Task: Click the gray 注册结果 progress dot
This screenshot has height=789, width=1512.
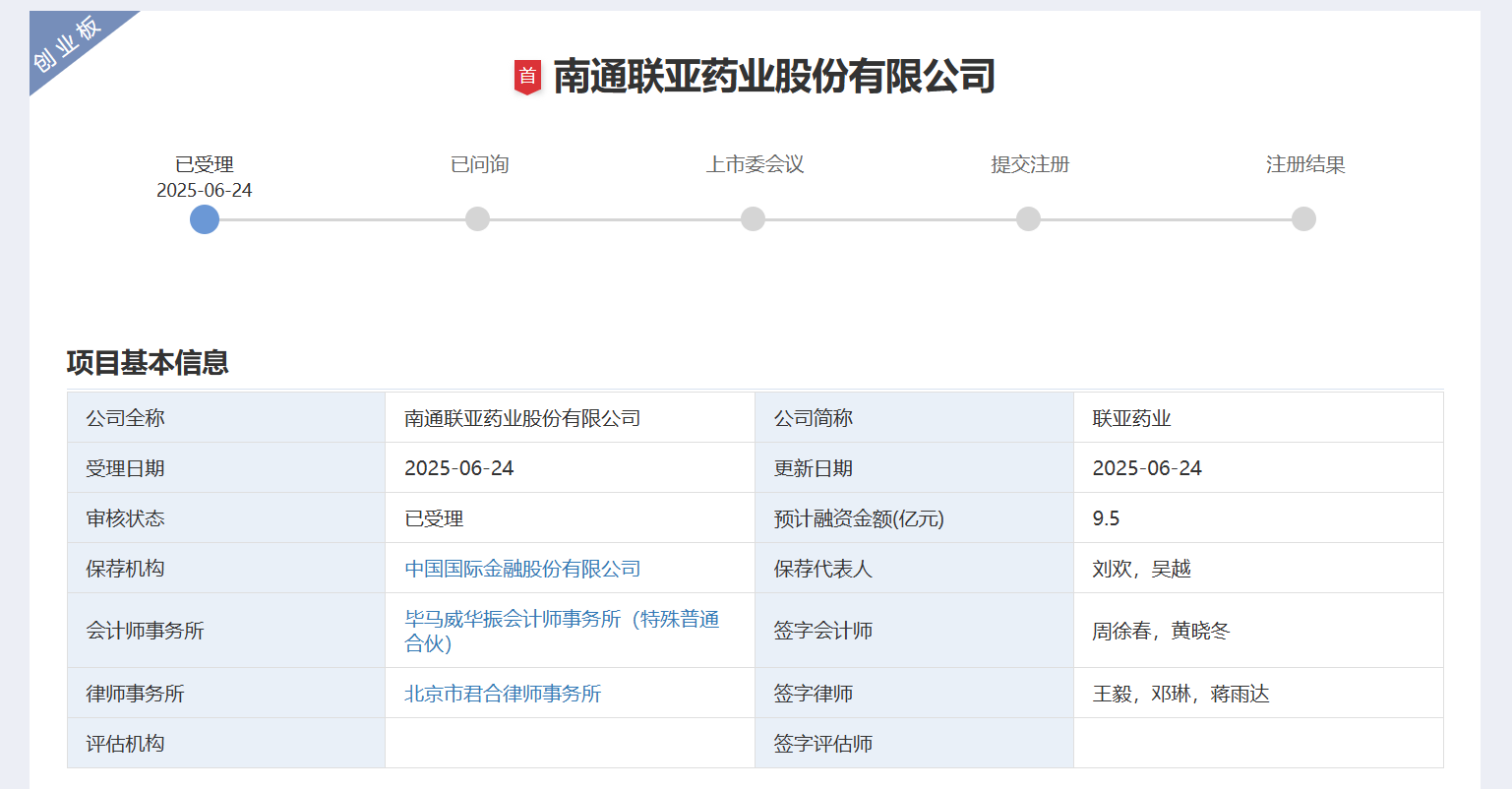Action: [x=1303, y=219]
